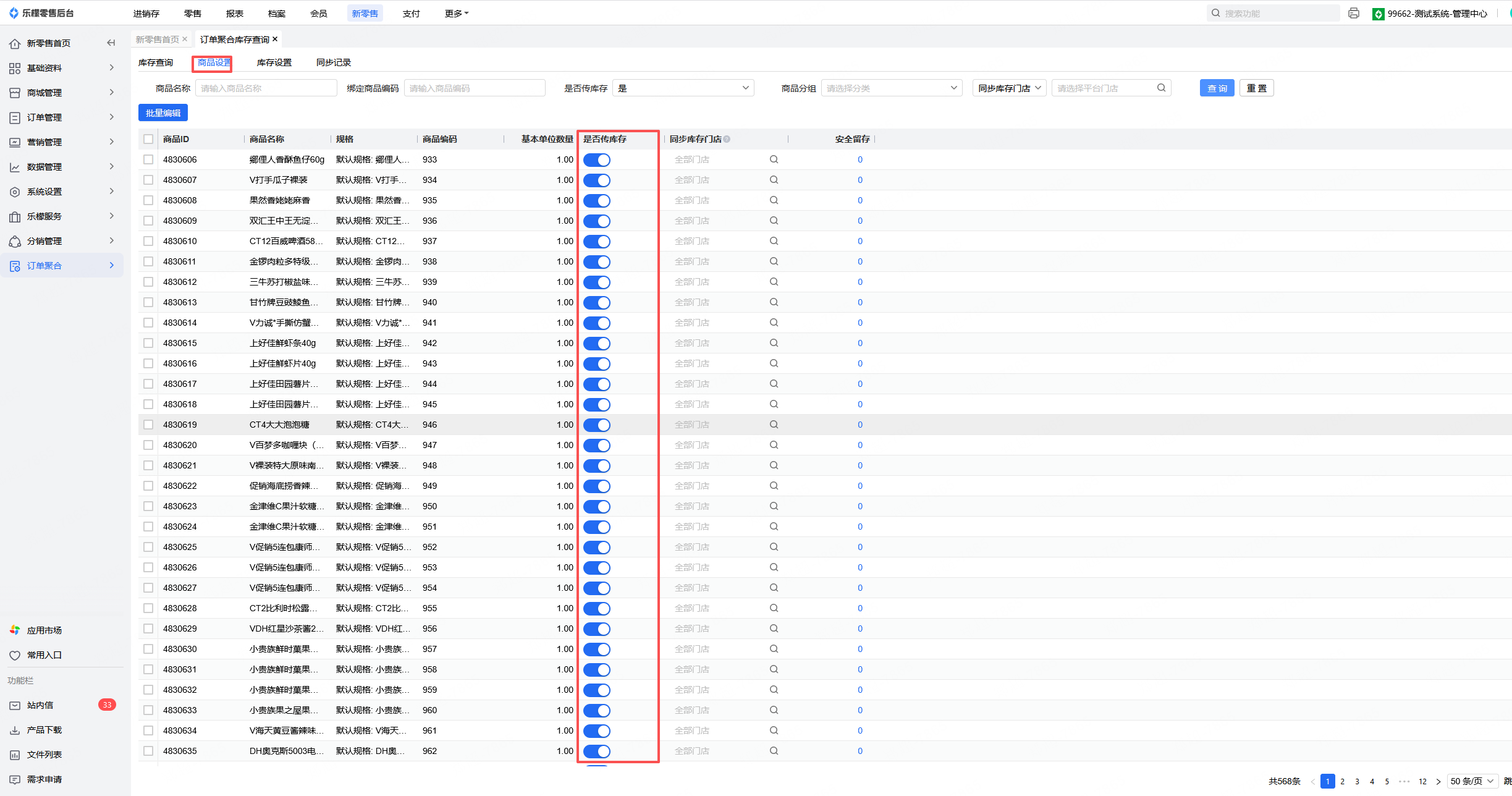Click search icon in platform store field
Viewport: 1512px width, 796px height.
1161,88
